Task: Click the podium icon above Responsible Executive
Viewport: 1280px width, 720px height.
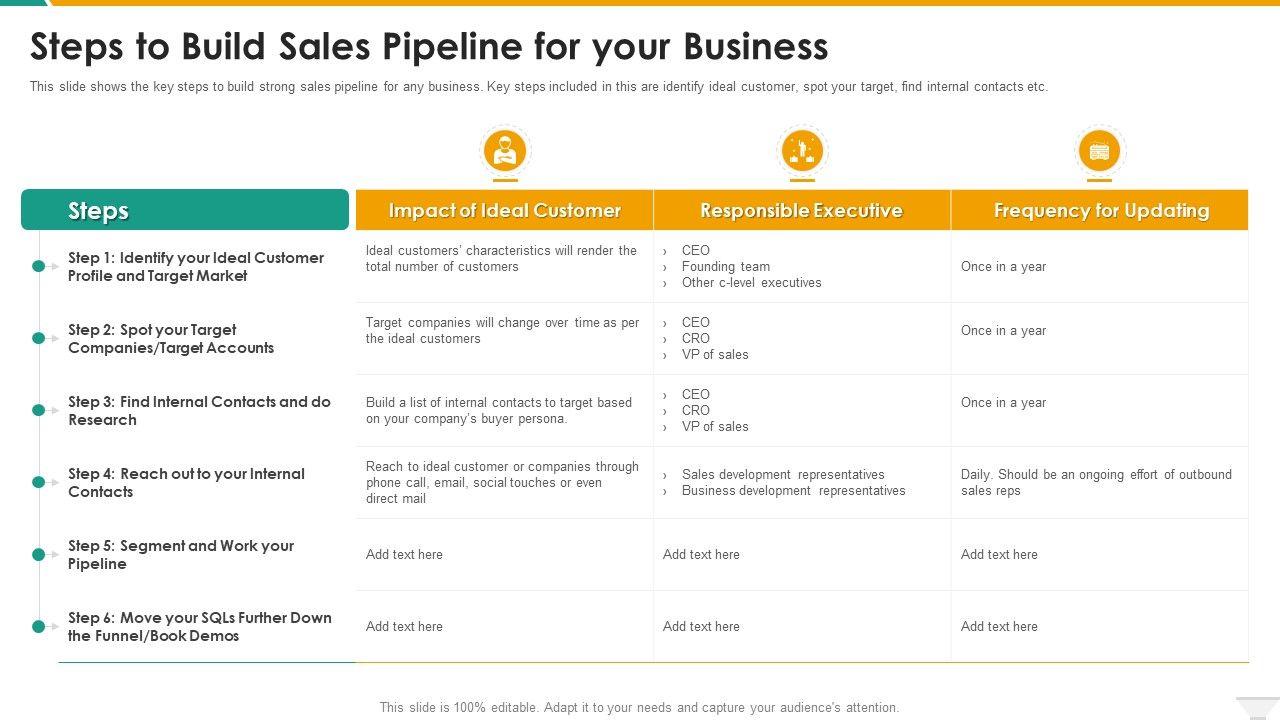Action: coord(802,151)
